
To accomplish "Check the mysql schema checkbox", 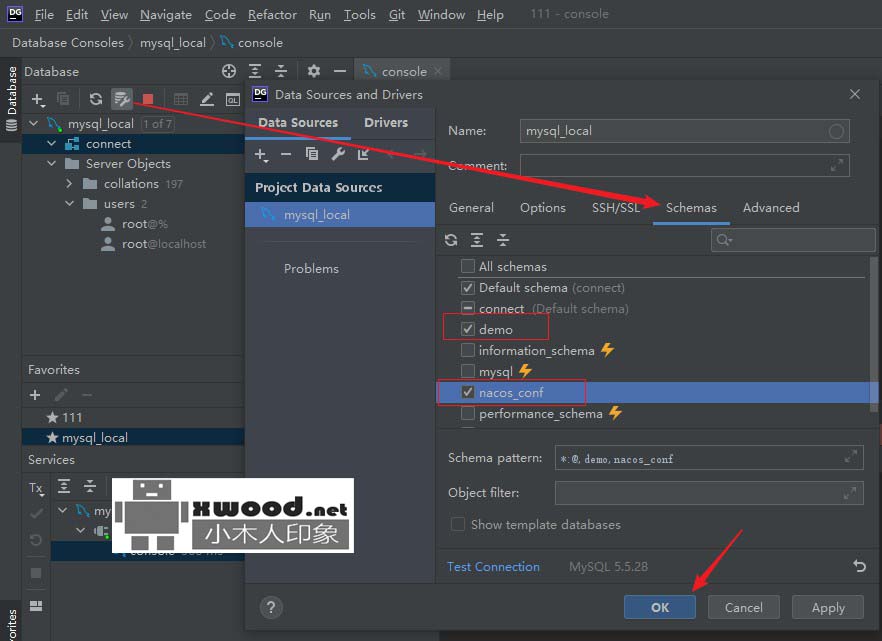I will pos(467,371).
